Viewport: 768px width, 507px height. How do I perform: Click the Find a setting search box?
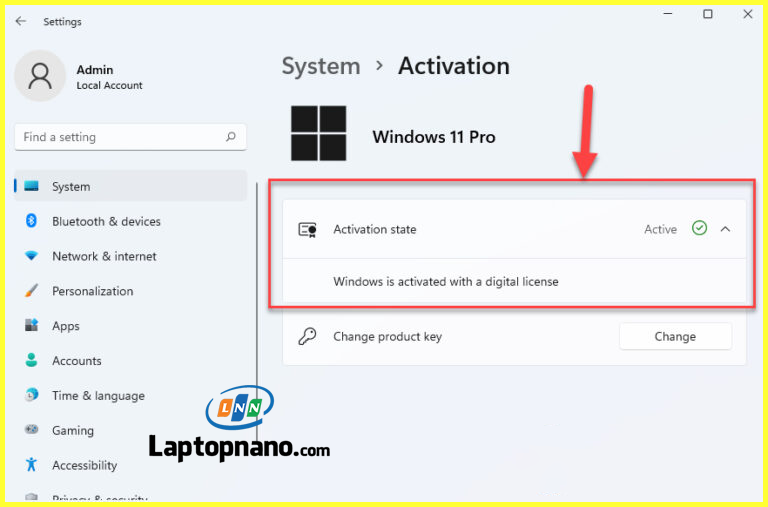[x=130, y=137]
